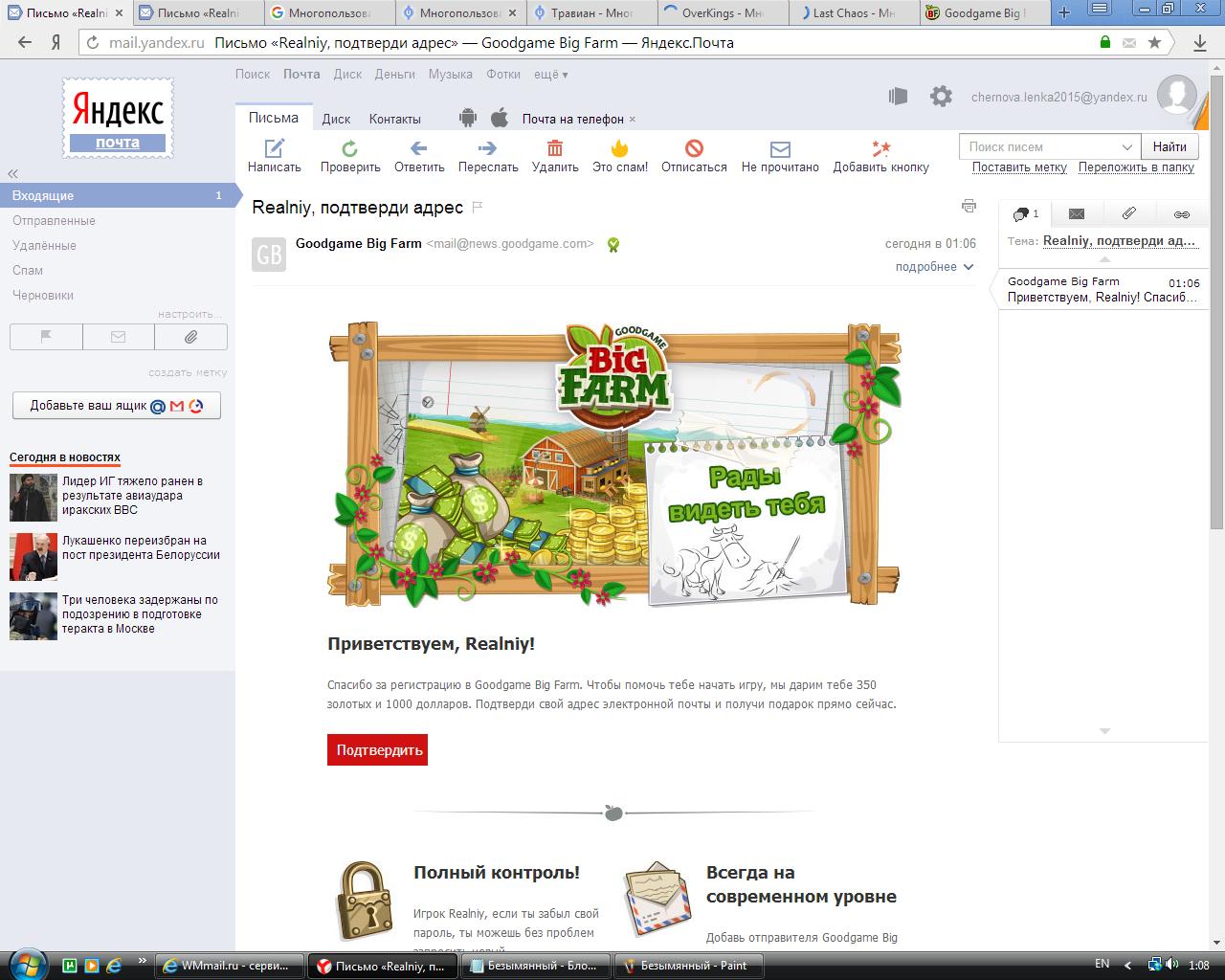Show links tab in right panel
1225x980 pixels.
click(x=1182, y=214)
